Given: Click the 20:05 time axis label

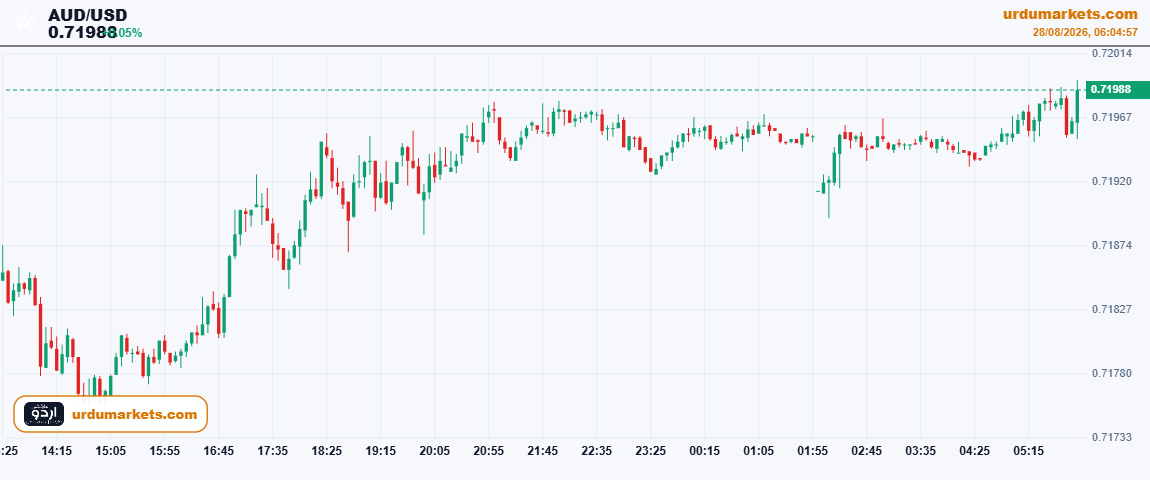Looking at the screenshot, I should click(x=434, y=451).
